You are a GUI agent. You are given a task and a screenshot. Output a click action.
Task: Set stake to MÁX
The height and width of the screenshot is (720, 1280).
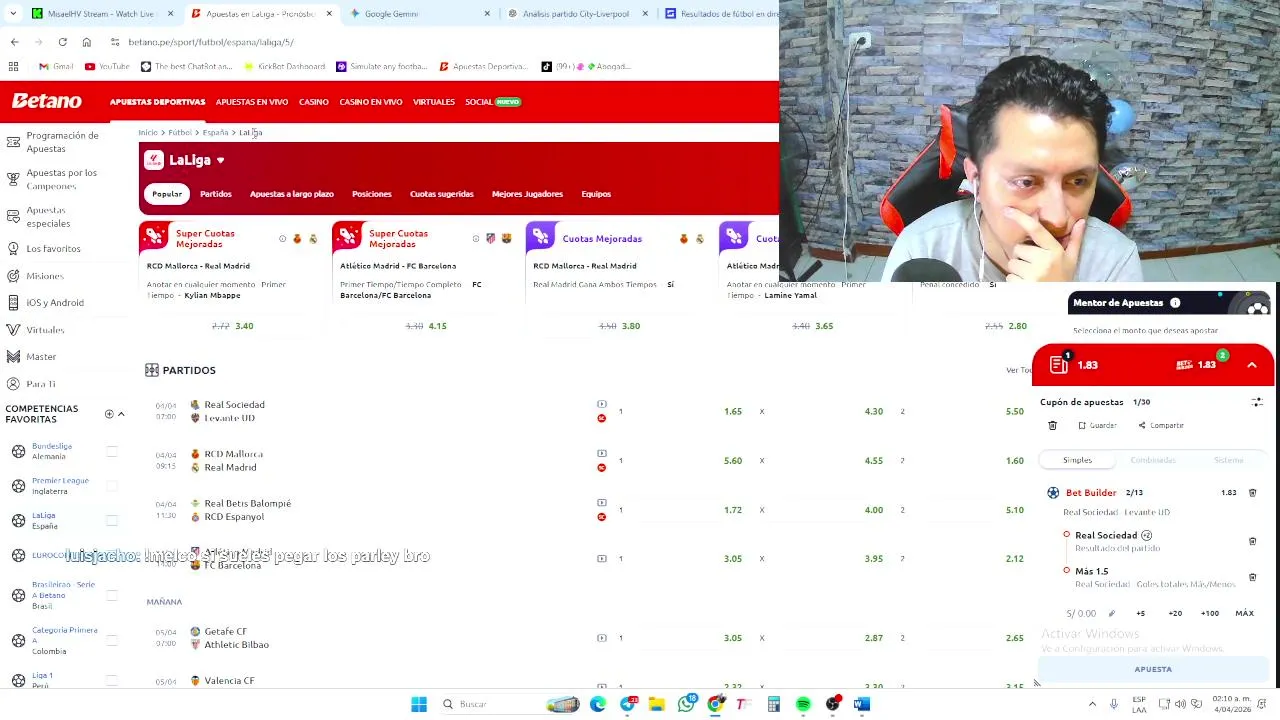pos(1244,614)
